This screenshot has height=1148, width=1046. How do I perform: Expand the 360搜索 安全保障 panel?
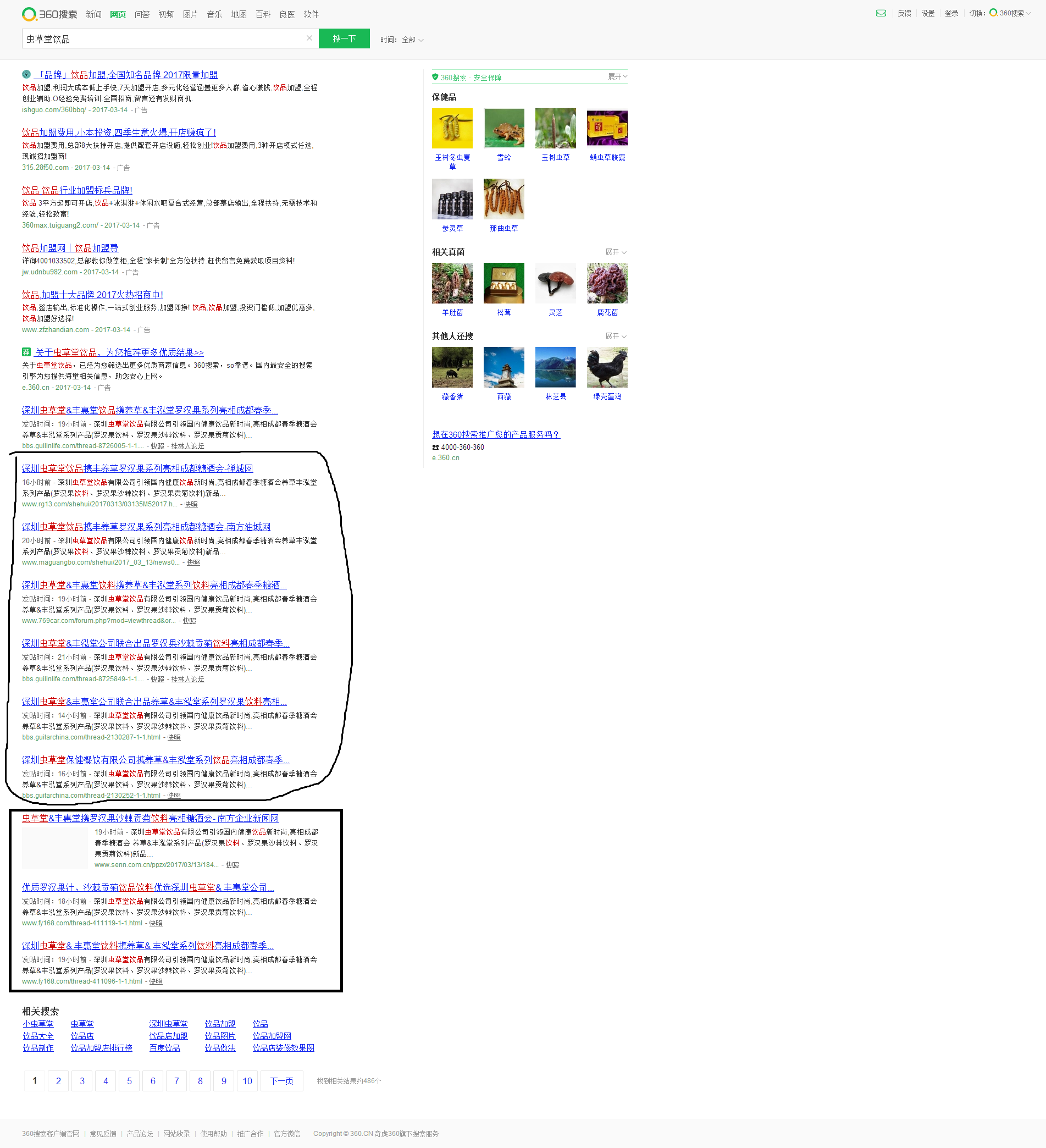pos(617,76)
